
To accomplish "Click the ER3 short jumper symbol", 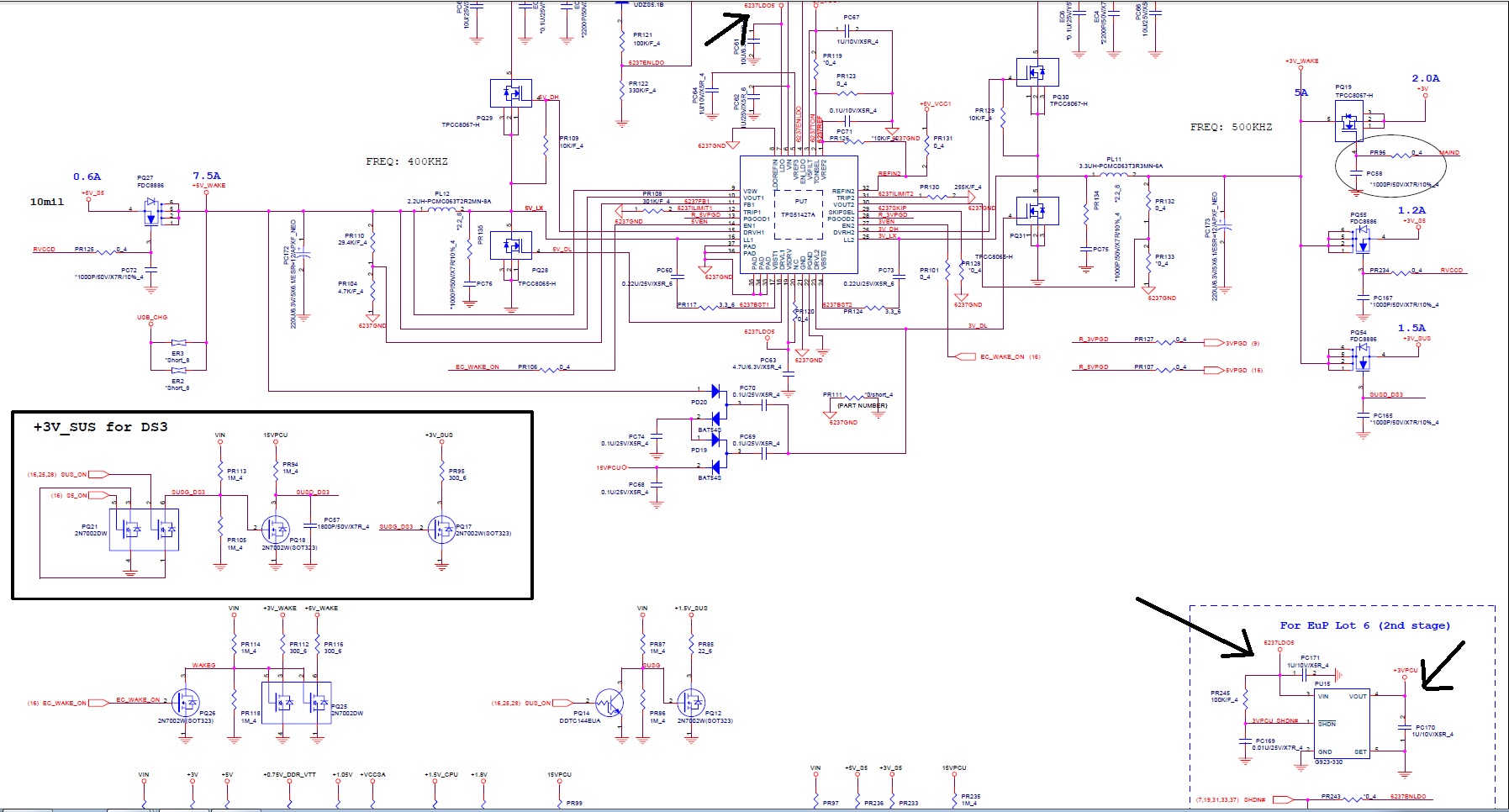I will [x=178, y=343].
